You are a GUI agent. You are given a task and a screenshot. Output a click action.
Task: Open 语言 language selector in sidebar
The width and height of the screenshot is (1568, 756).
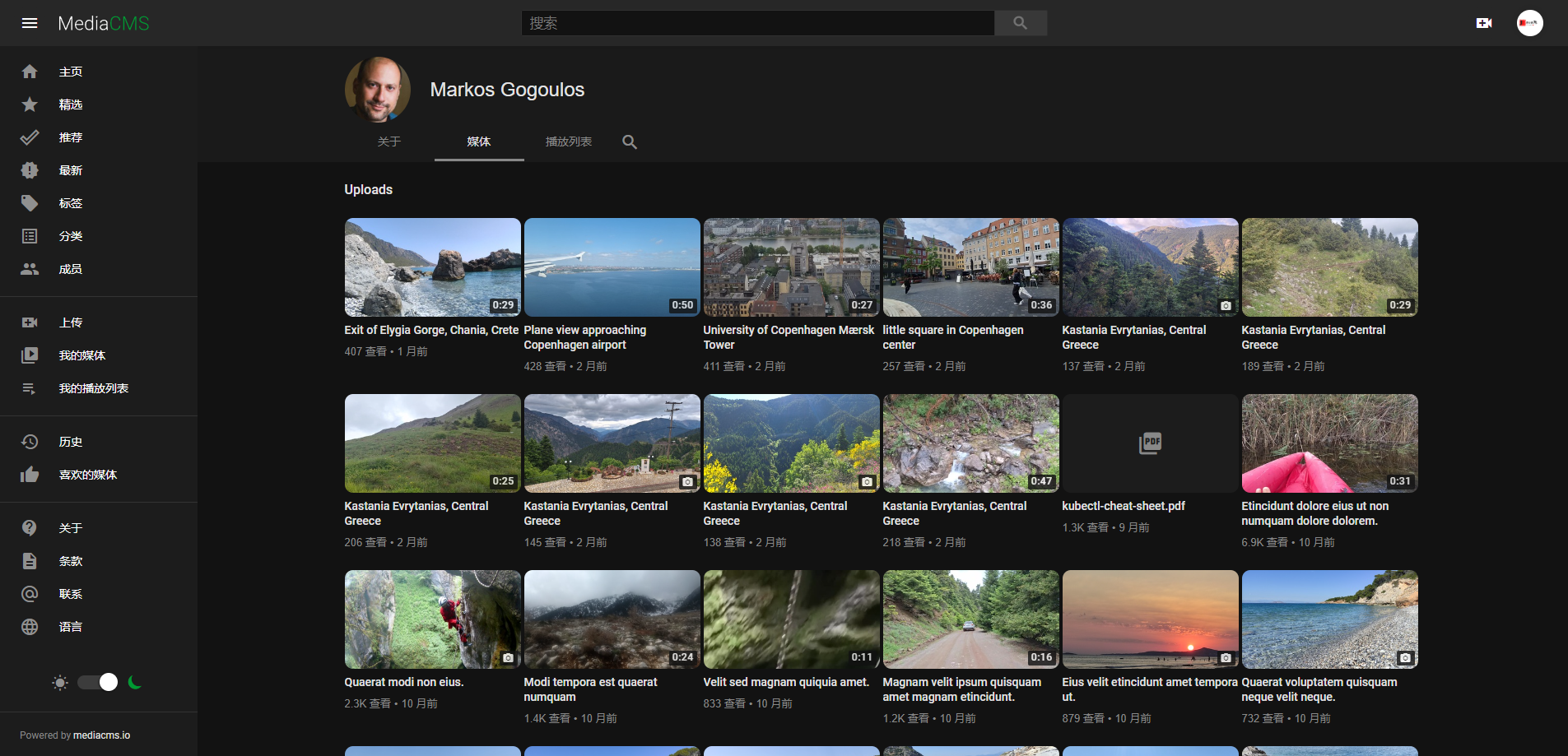(x=70, y=627)
